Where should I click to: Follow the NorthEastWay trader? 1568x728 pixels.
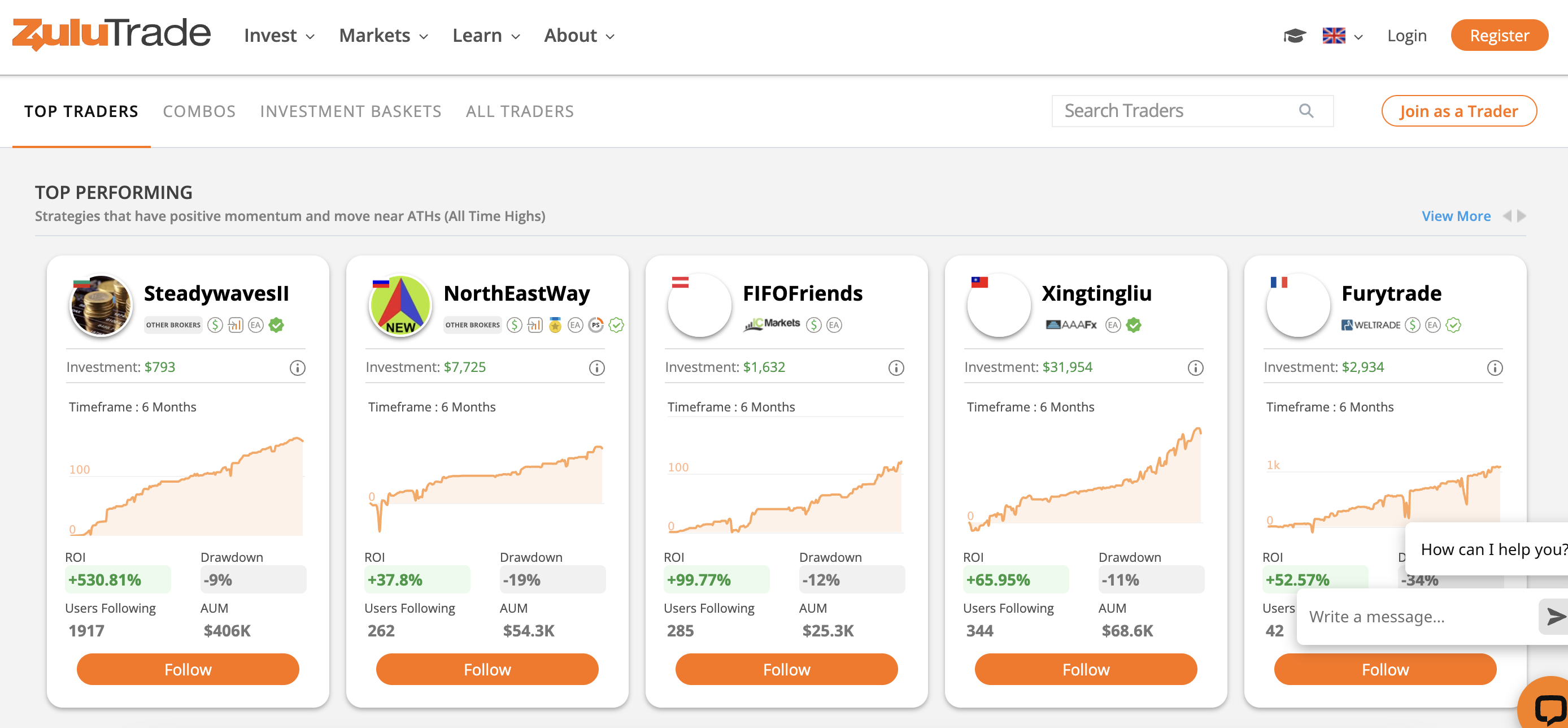[487, 670]
